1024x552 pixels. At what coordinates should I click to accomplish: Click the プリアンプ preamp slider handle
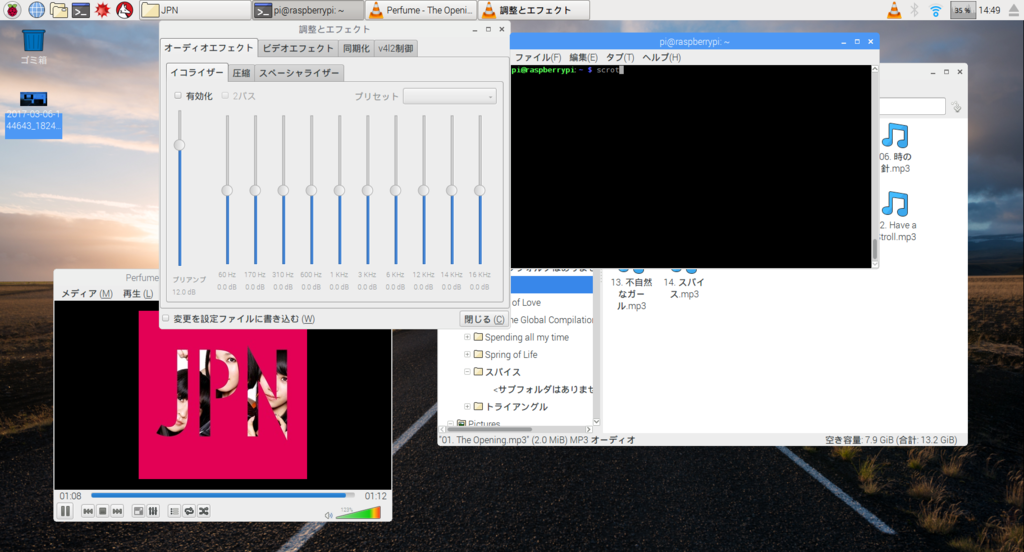(179, 144)
